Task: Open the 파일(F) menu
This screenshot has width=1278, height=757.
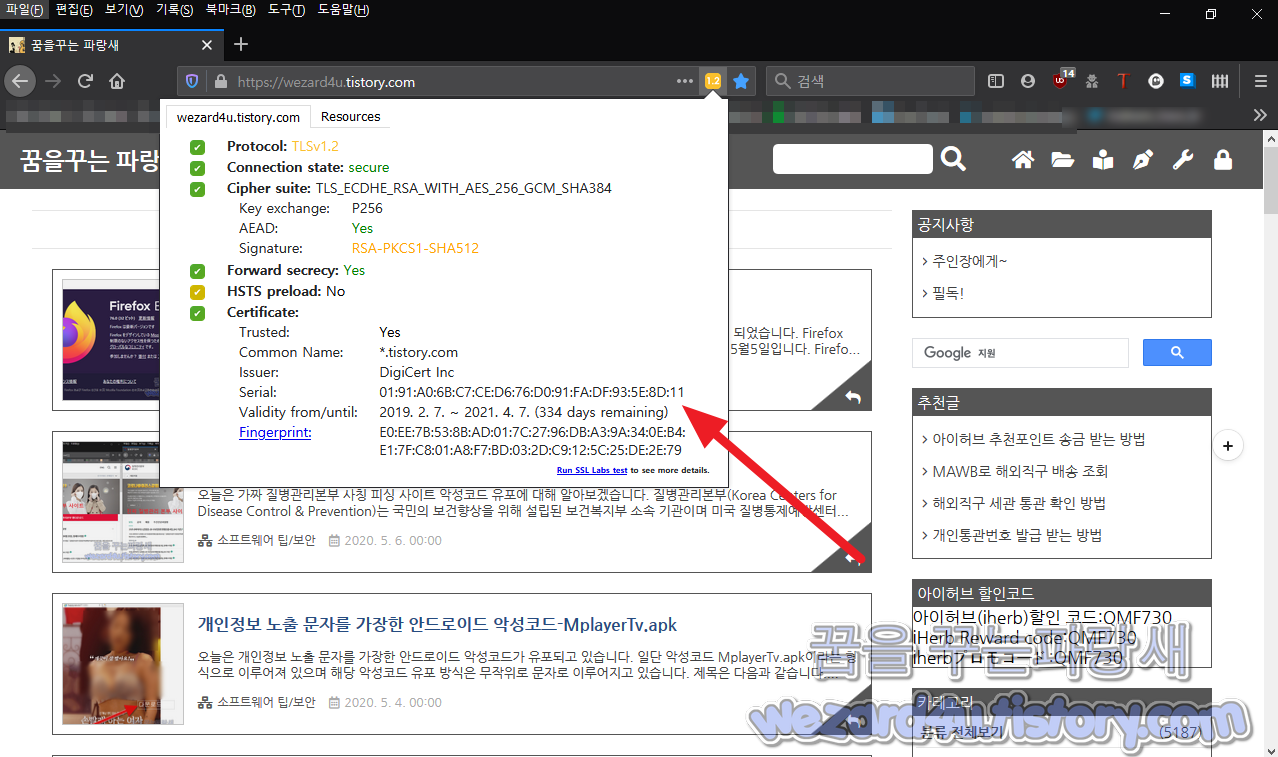Action: [x=25, y=10]
